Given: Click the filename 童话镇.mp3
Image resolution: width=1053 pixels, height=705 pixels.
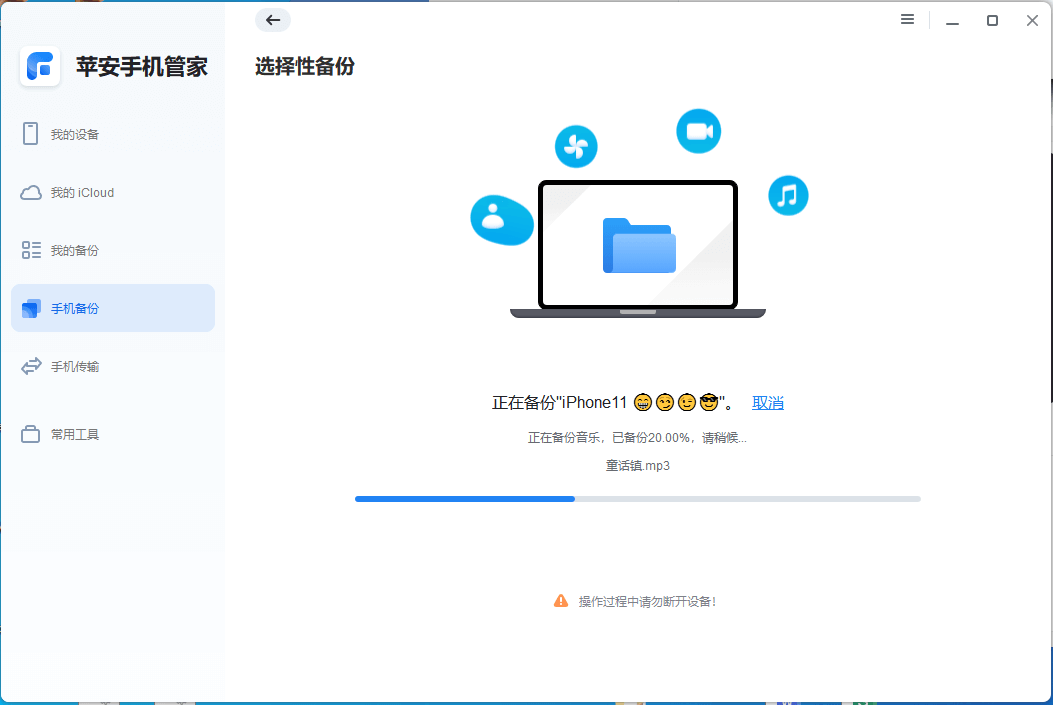Looking at the screenshot, I should pos(637,466).
